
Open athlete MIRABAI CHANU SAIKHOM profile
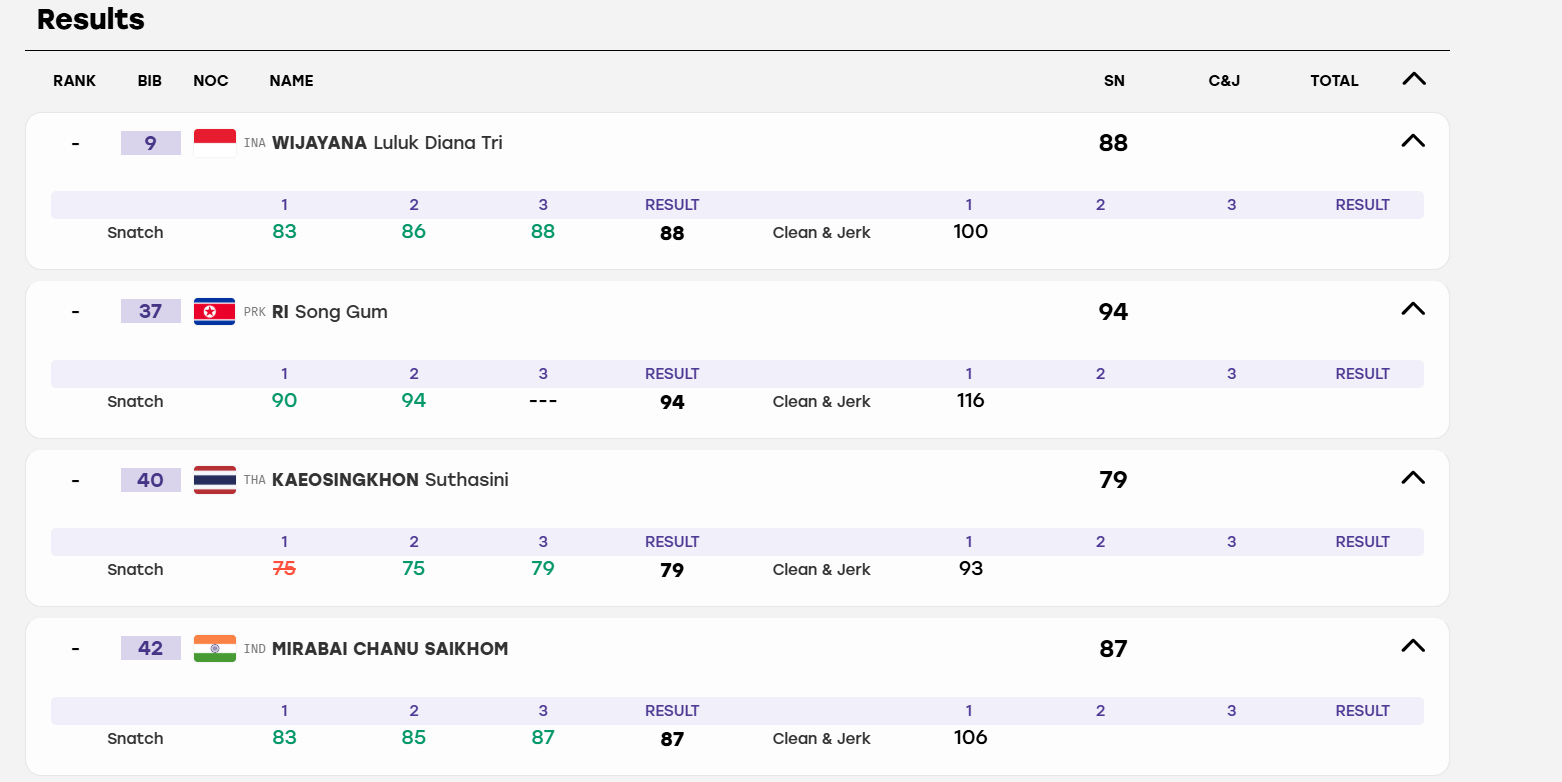point(390,649)
